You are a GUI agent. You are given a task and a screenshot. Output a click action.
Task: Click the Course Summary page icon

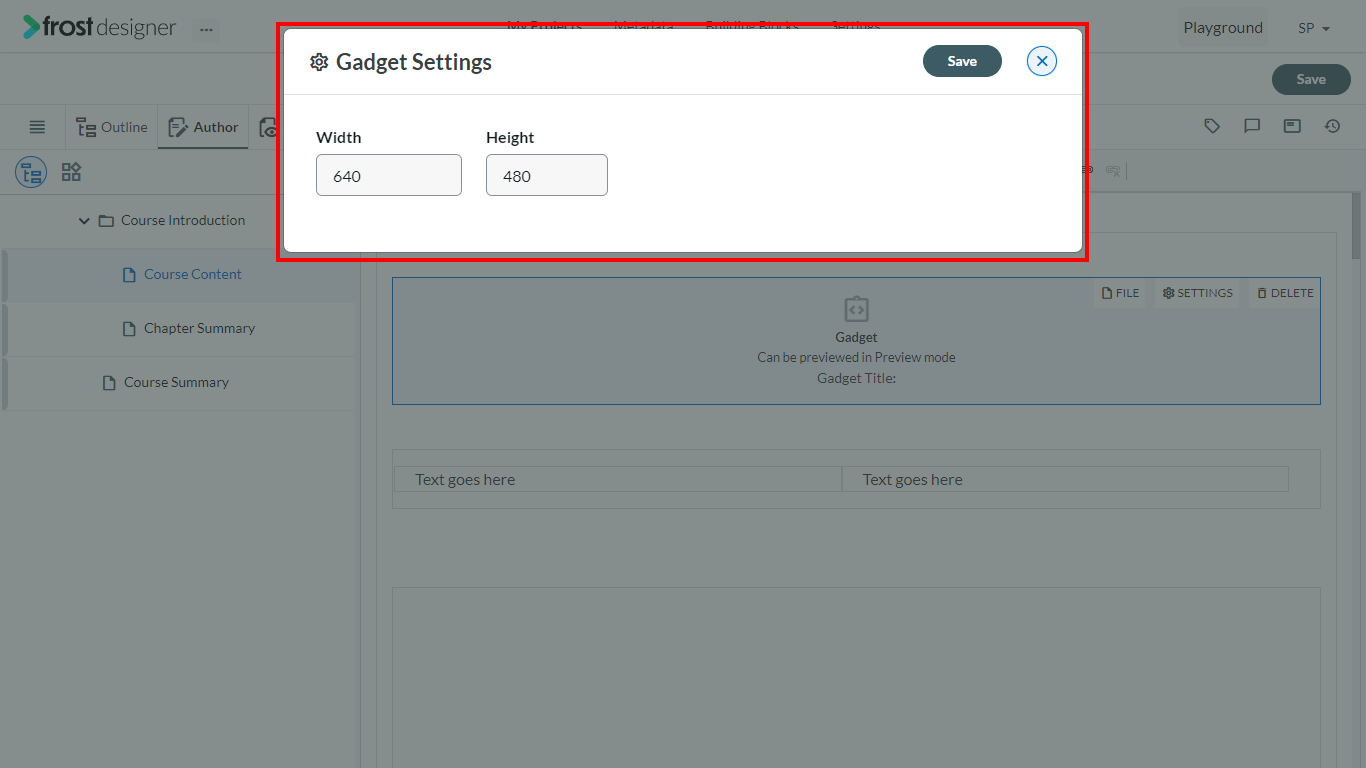[109, 382]
